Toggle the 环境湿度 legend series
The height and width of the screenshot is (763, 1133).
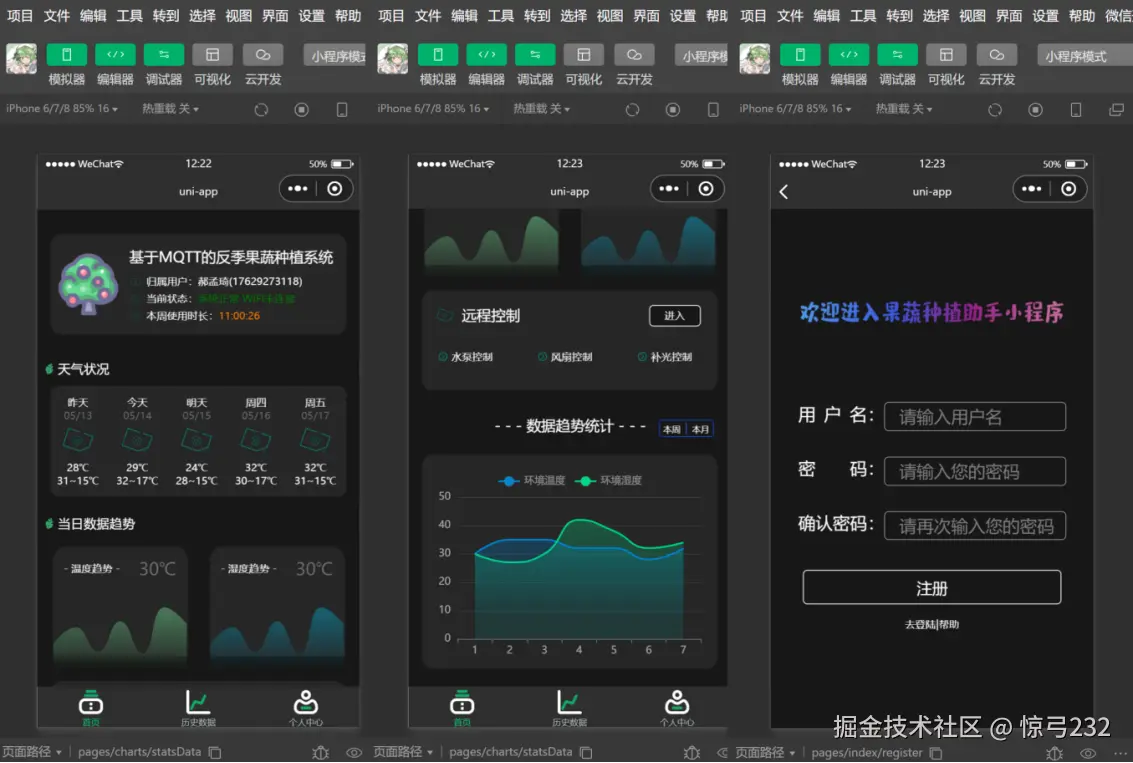[x=608, y=480]
